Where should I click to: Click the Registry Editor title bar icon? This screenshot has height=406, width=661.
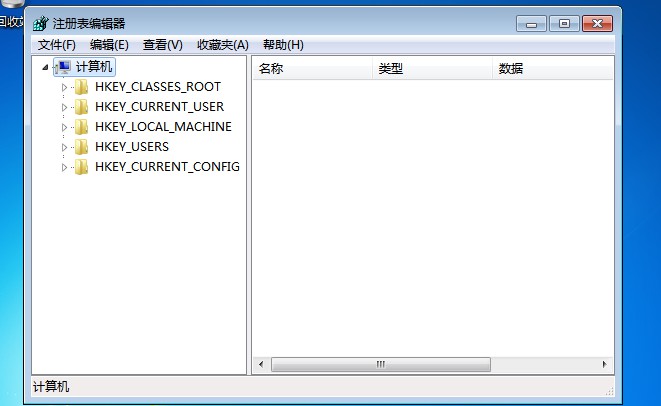click(41, 24)
